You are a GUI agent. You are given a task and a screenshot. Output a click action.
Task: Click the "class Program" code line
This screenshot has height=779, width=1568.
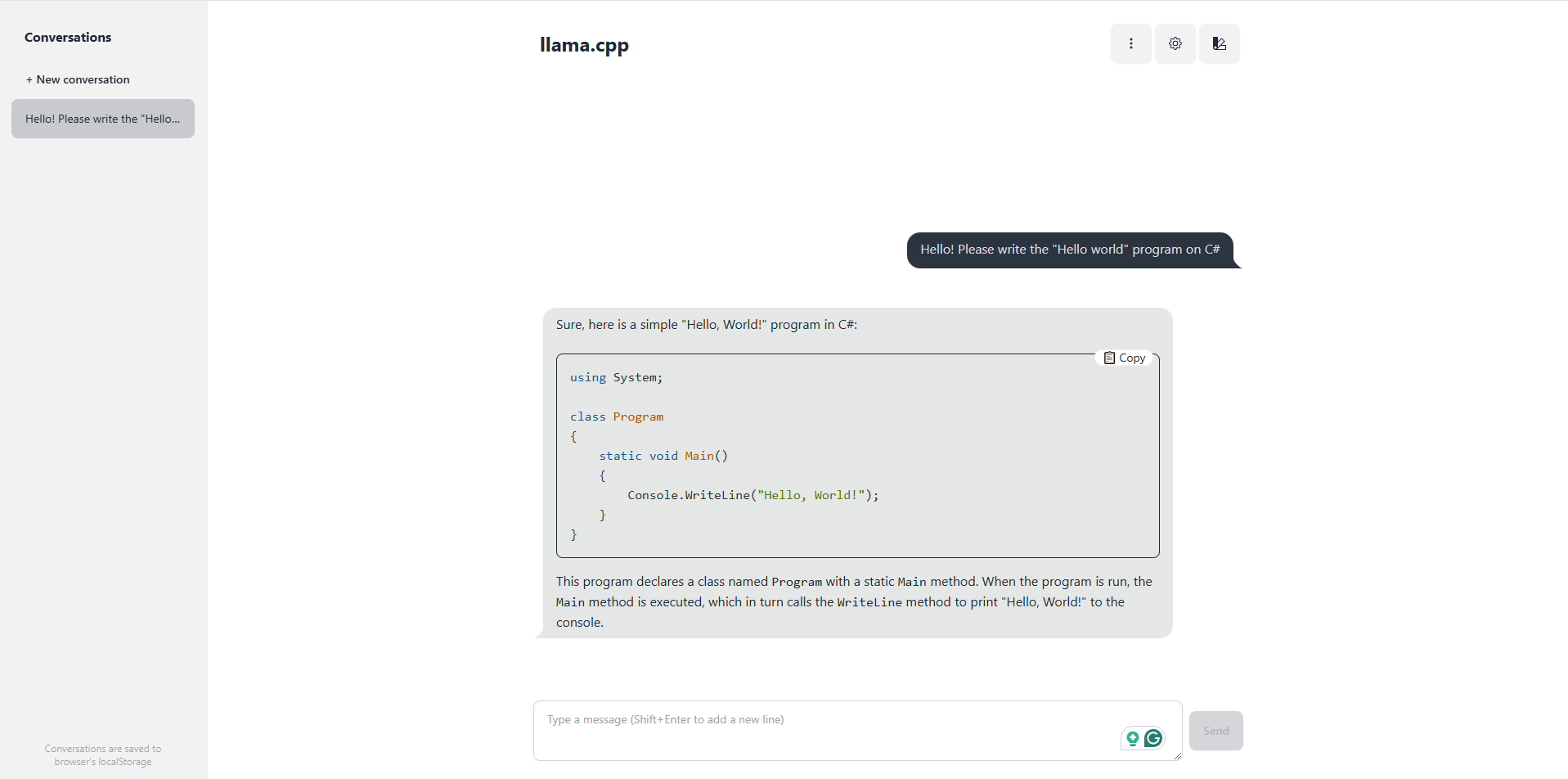click(x=617, y=417)
